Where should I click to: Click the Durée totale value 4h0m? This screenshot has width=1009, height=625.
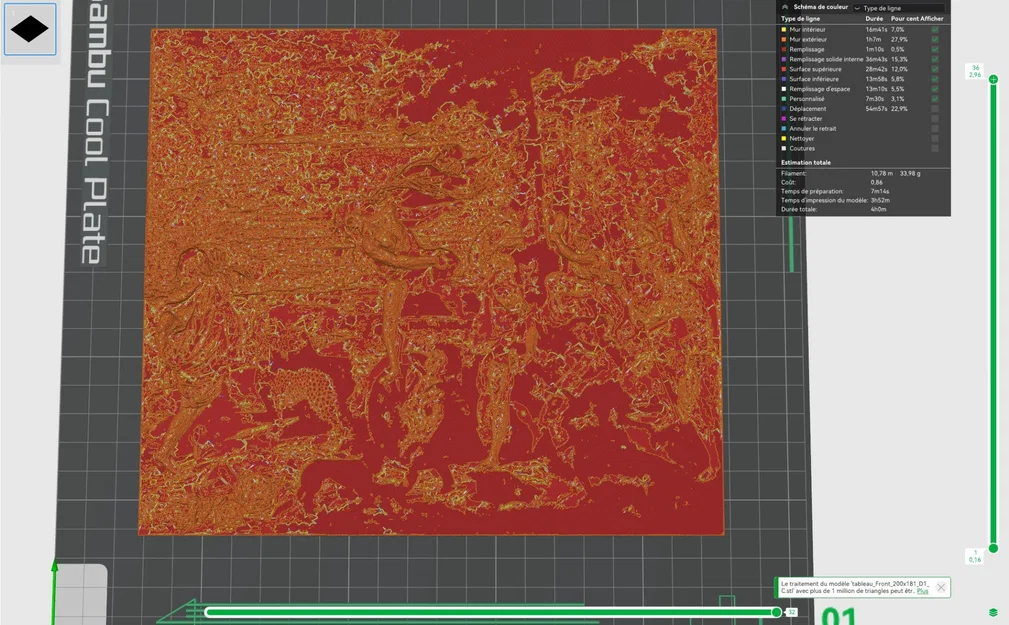pyautogui.click(x=878, y=209)
